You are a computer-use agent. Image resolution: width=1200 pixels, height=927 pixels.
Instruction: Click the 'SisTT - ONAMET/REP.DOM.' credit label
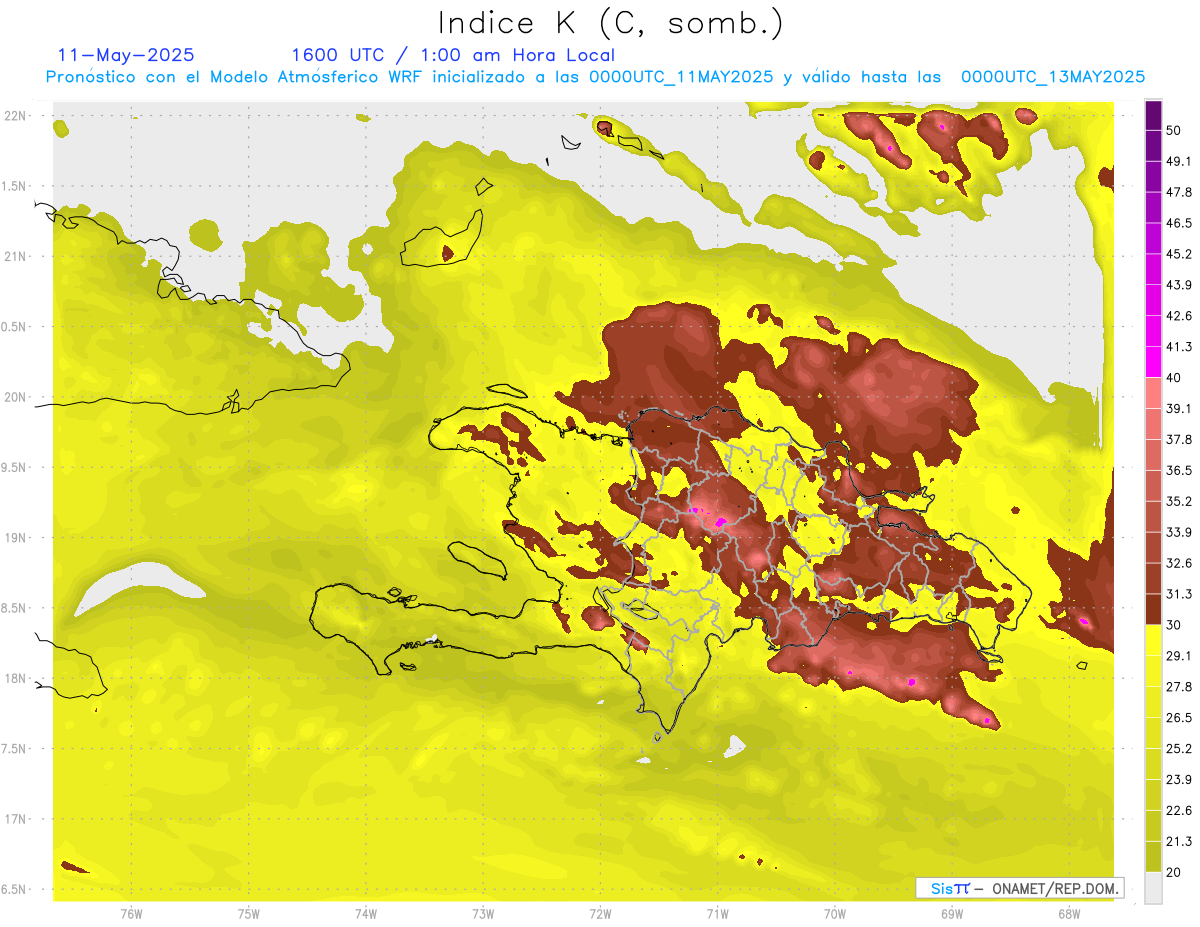pos(1020,888)
